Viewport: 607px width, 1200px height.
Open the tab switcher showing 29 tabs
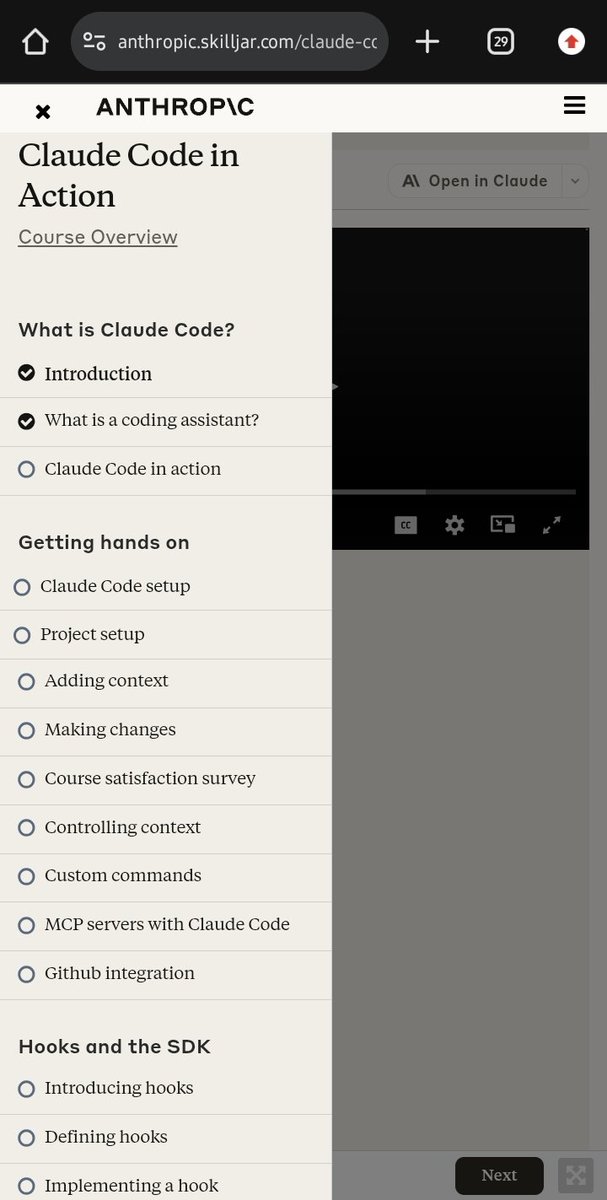[500, 41]
